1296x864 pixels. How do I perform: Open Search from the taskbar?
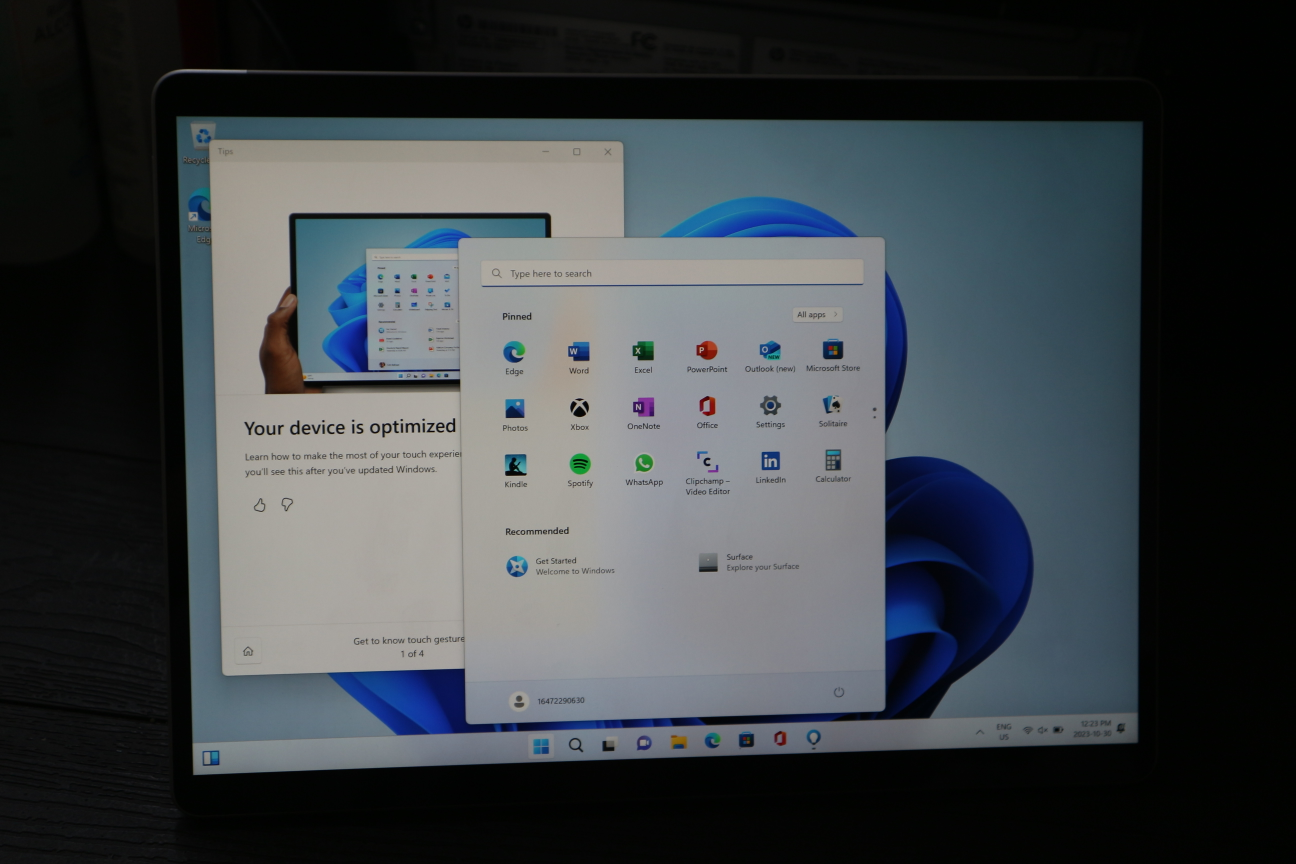(x=576, y=744)
